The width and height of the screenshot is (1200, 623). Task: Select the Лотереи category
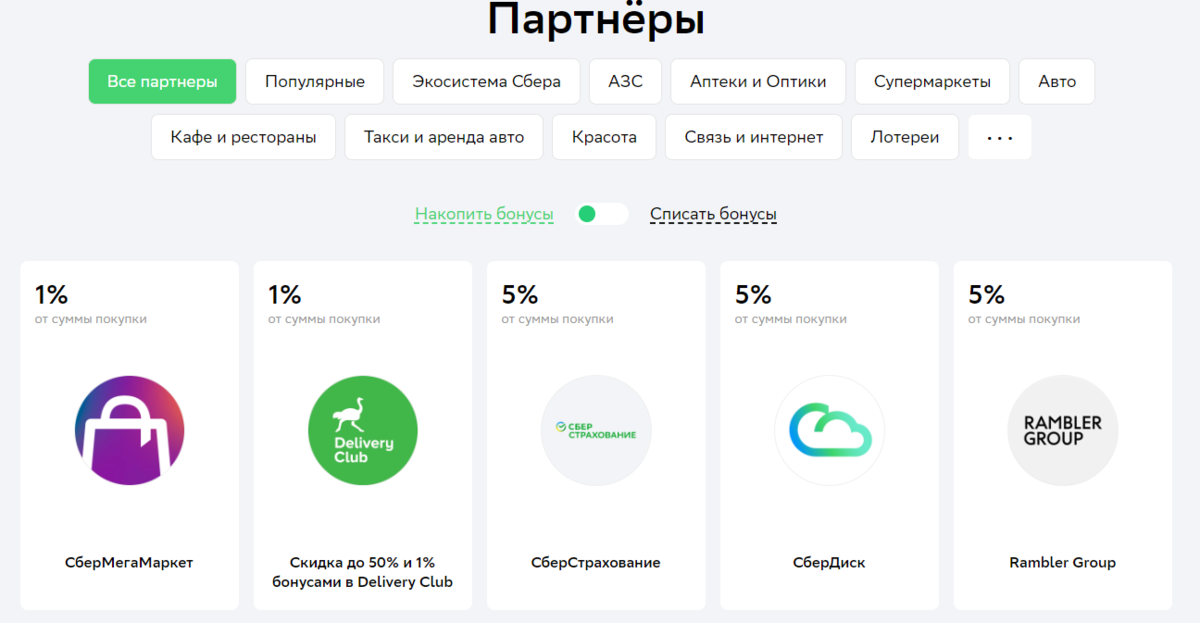[x=905, y=137]
